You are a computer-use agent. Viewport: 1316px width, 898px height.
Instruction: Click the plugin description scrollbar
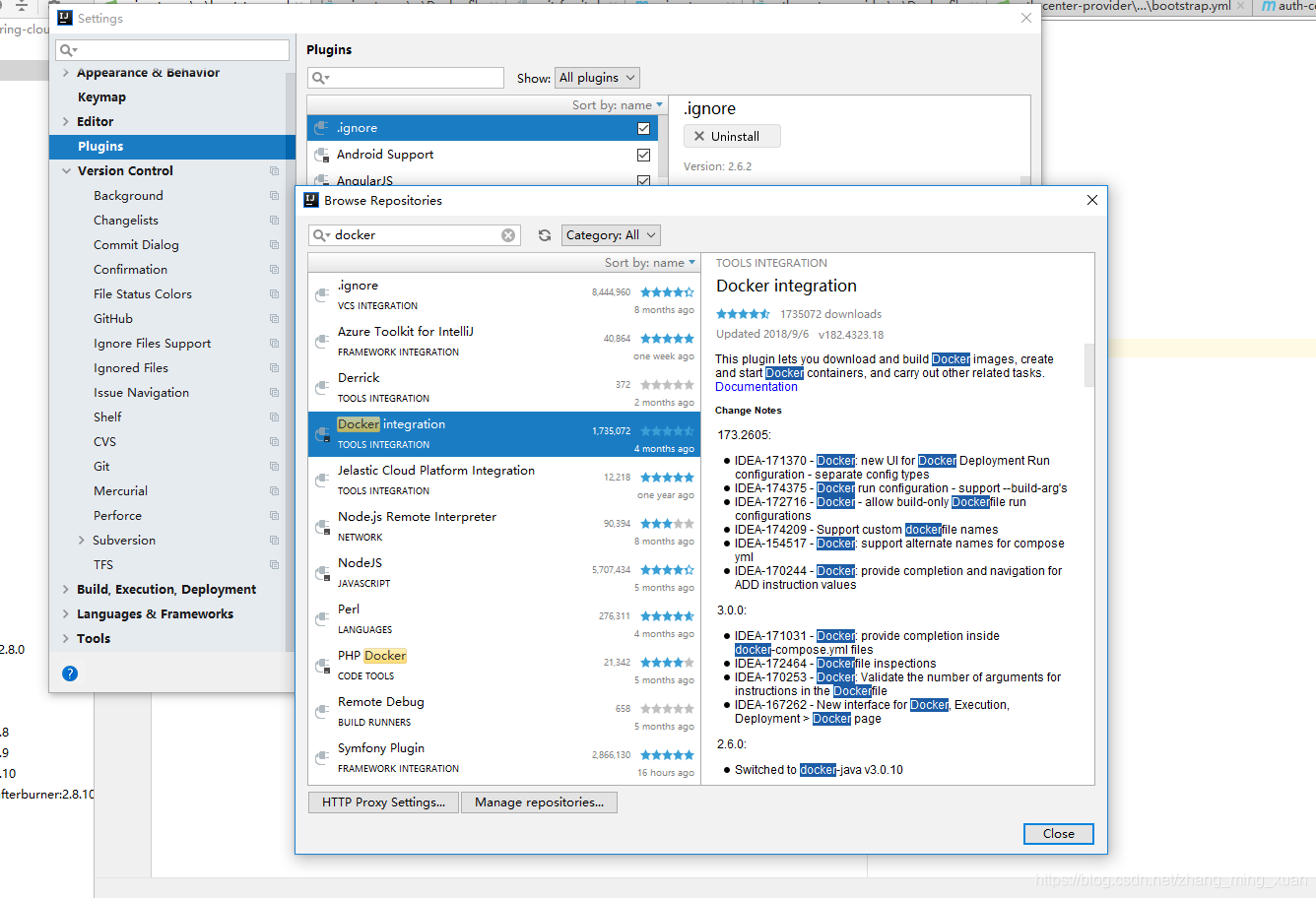(1089, 364)
